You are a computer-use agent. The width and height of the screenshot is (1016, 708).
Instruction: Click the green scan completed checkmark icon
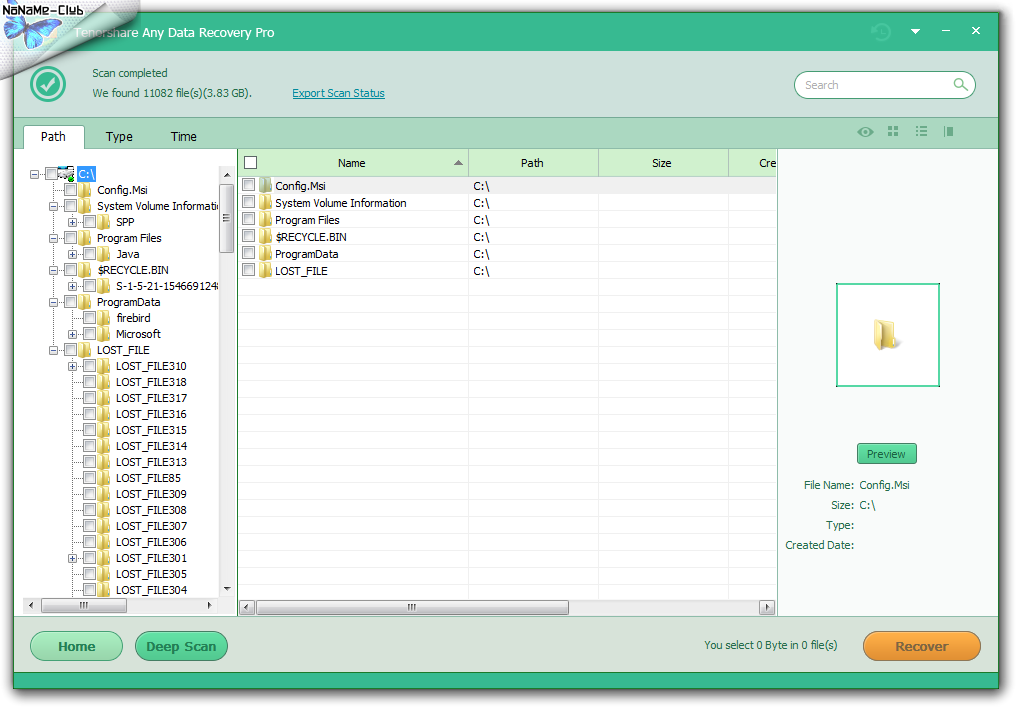48,84
